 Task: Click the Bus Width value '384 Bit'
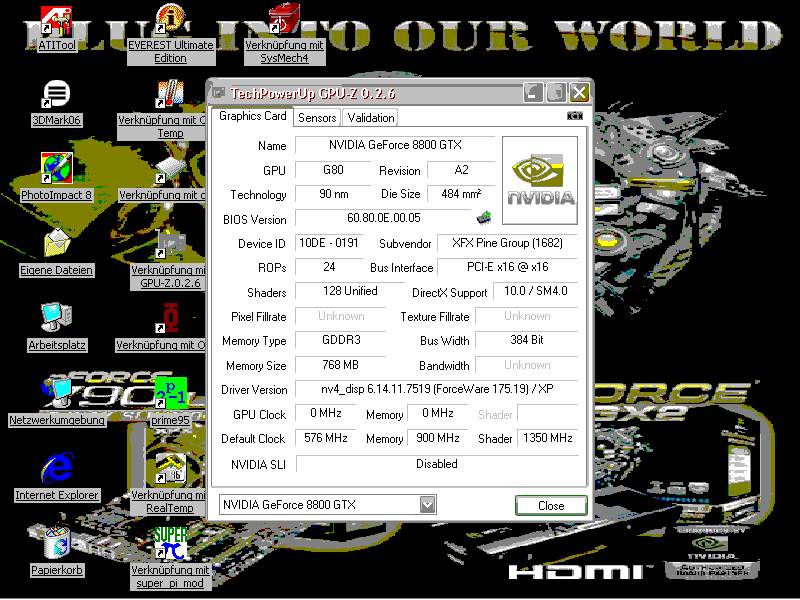pyautogui.click(x=527, y=340)
